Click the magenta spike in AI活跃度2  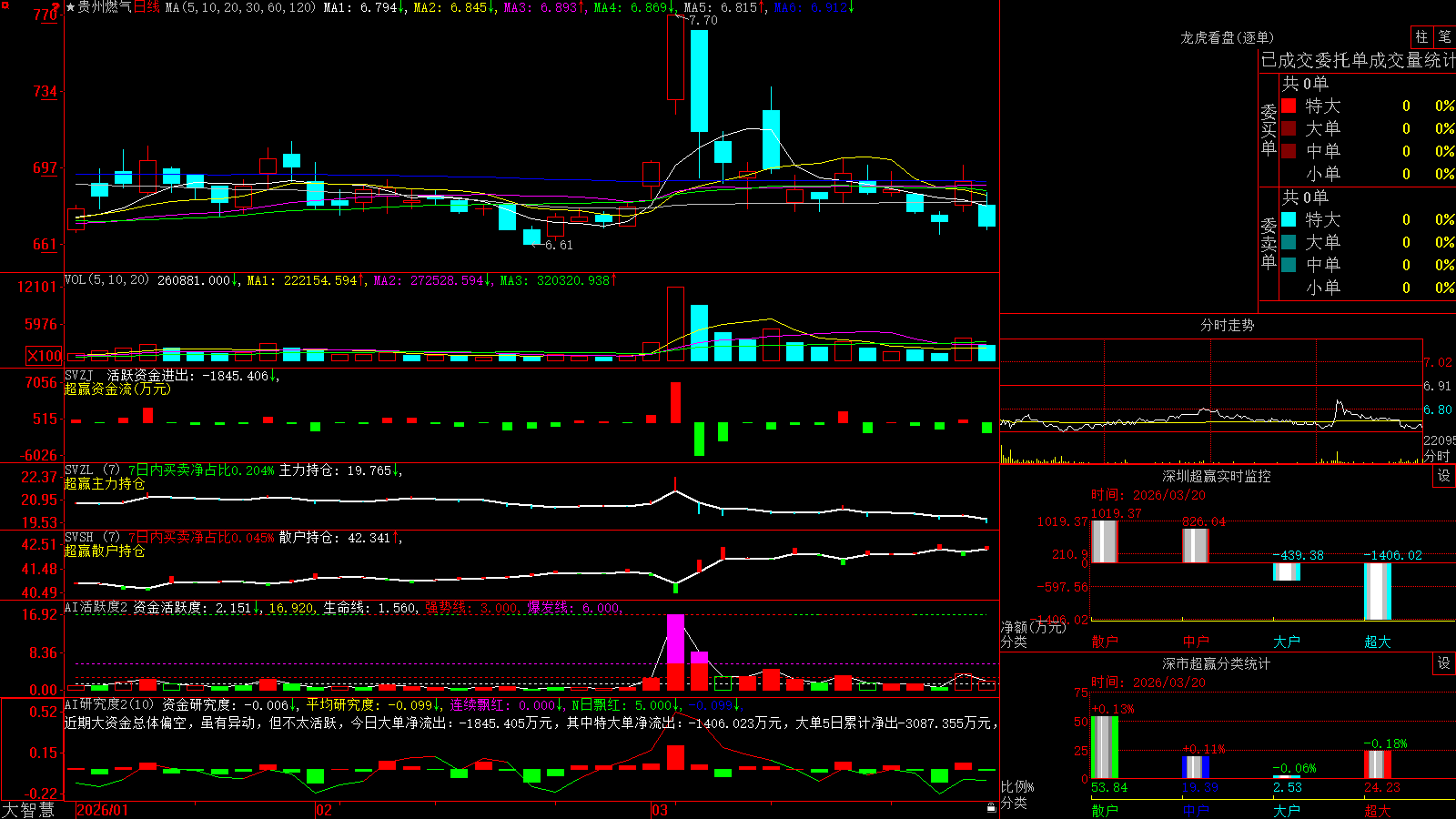(x=675, y=639)
